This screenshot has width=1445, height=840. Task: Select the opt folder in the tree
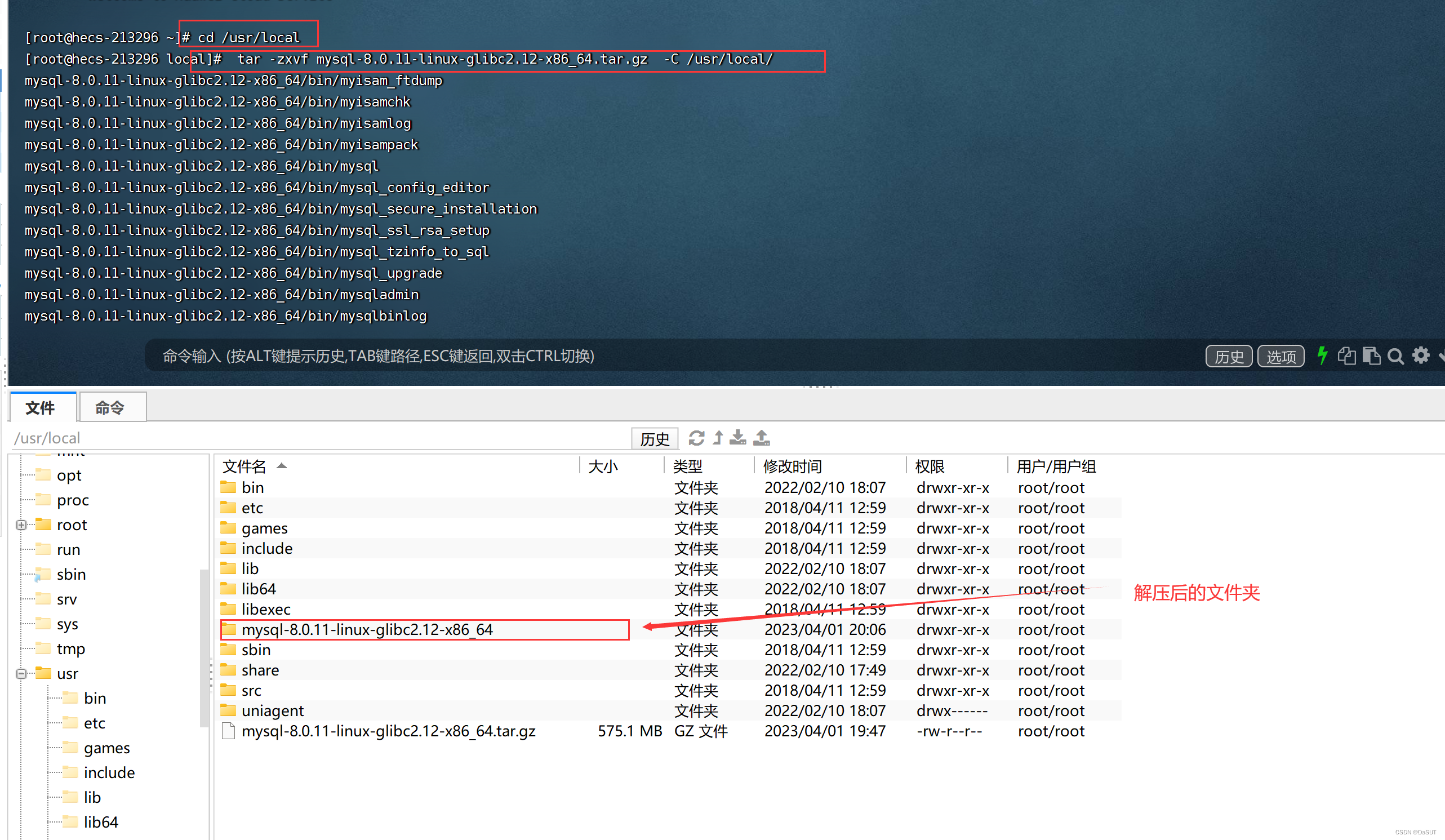click(69, 475)
